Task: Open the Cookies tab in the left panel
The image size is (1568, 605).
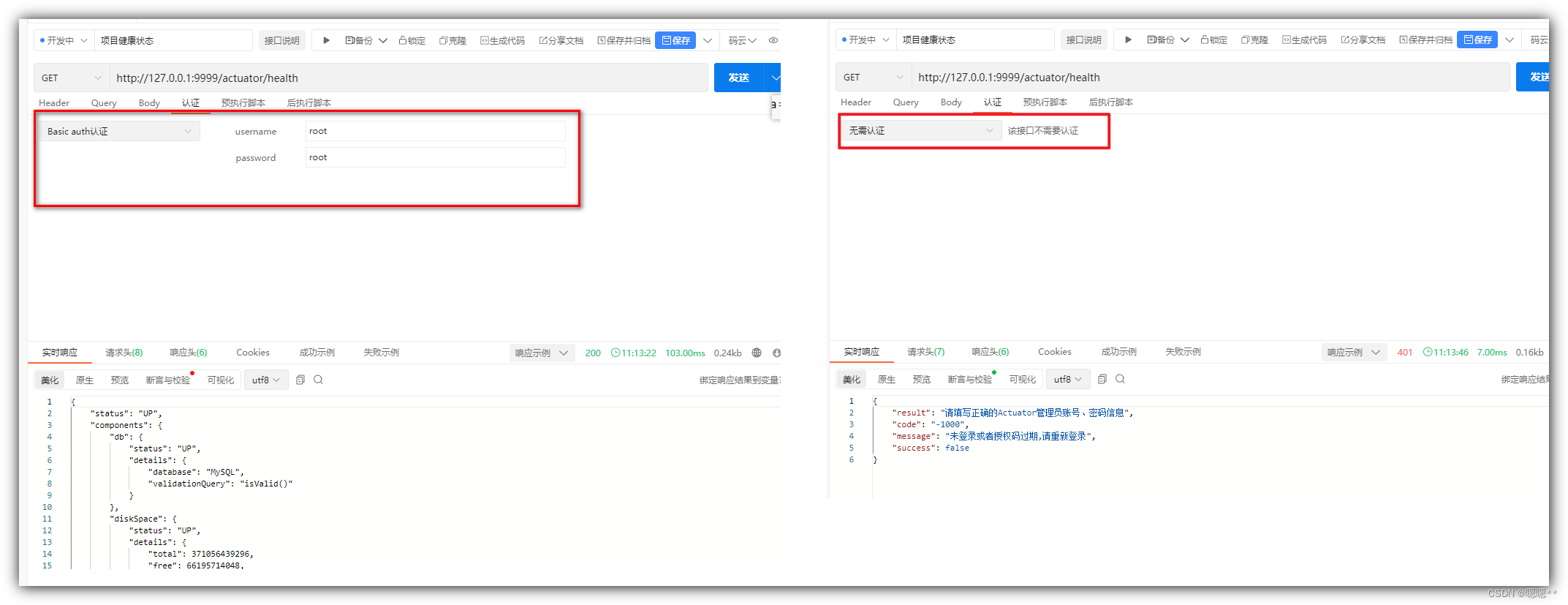Action: coord(253,353)
